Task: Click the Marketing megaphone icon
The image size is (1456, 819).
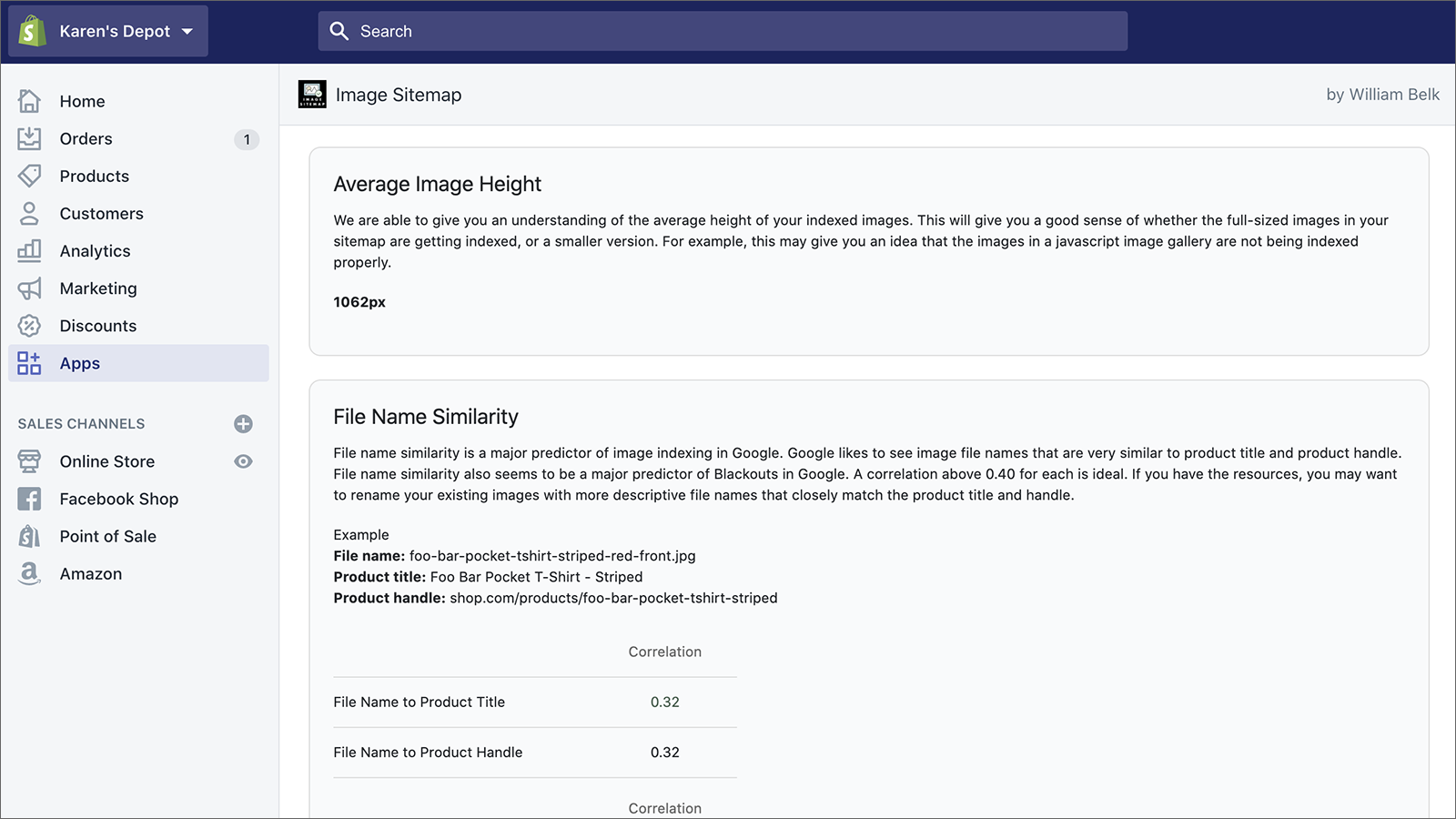Action: (29, 288)
